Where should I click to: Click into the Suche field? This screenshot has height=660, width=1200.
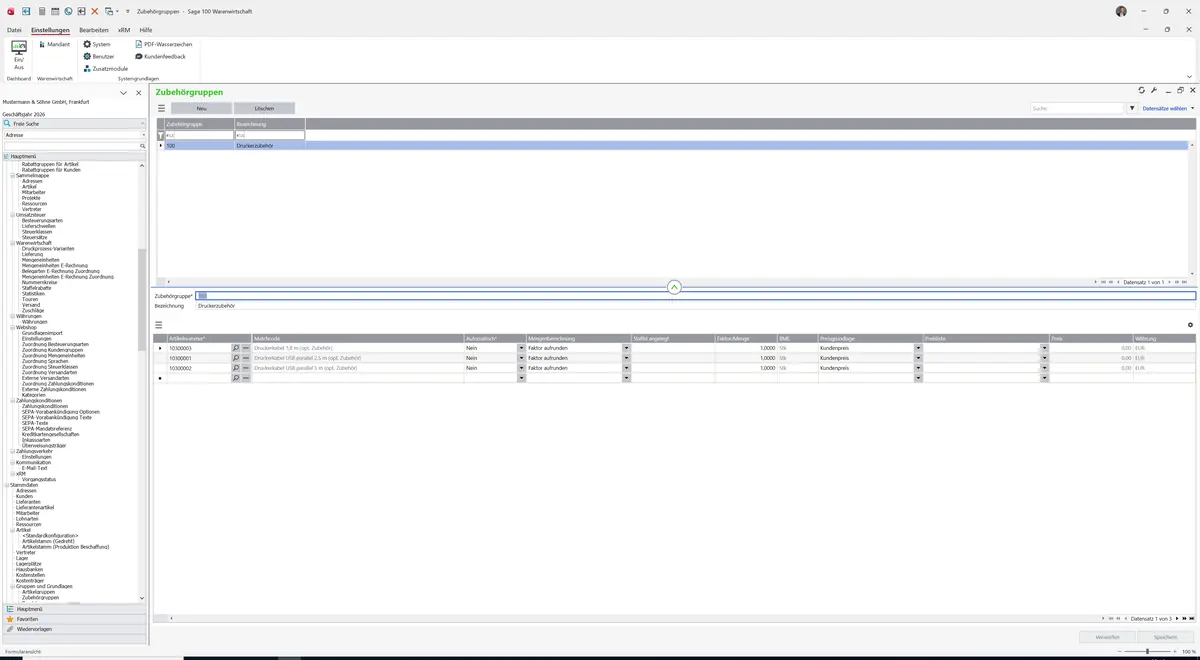coord(1078,108)
